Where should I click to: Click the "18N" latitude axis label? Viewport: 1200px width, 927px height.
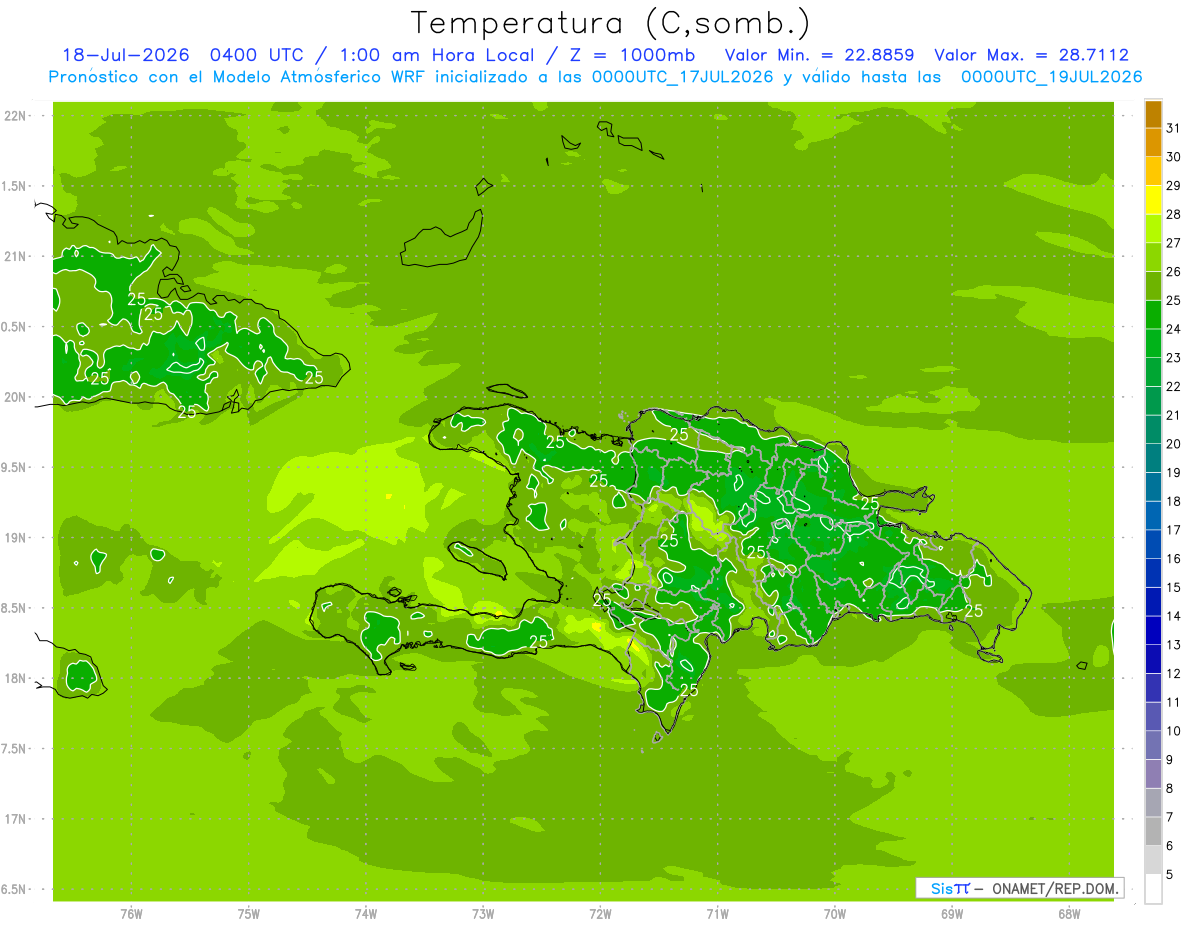[x=15, y=678]
